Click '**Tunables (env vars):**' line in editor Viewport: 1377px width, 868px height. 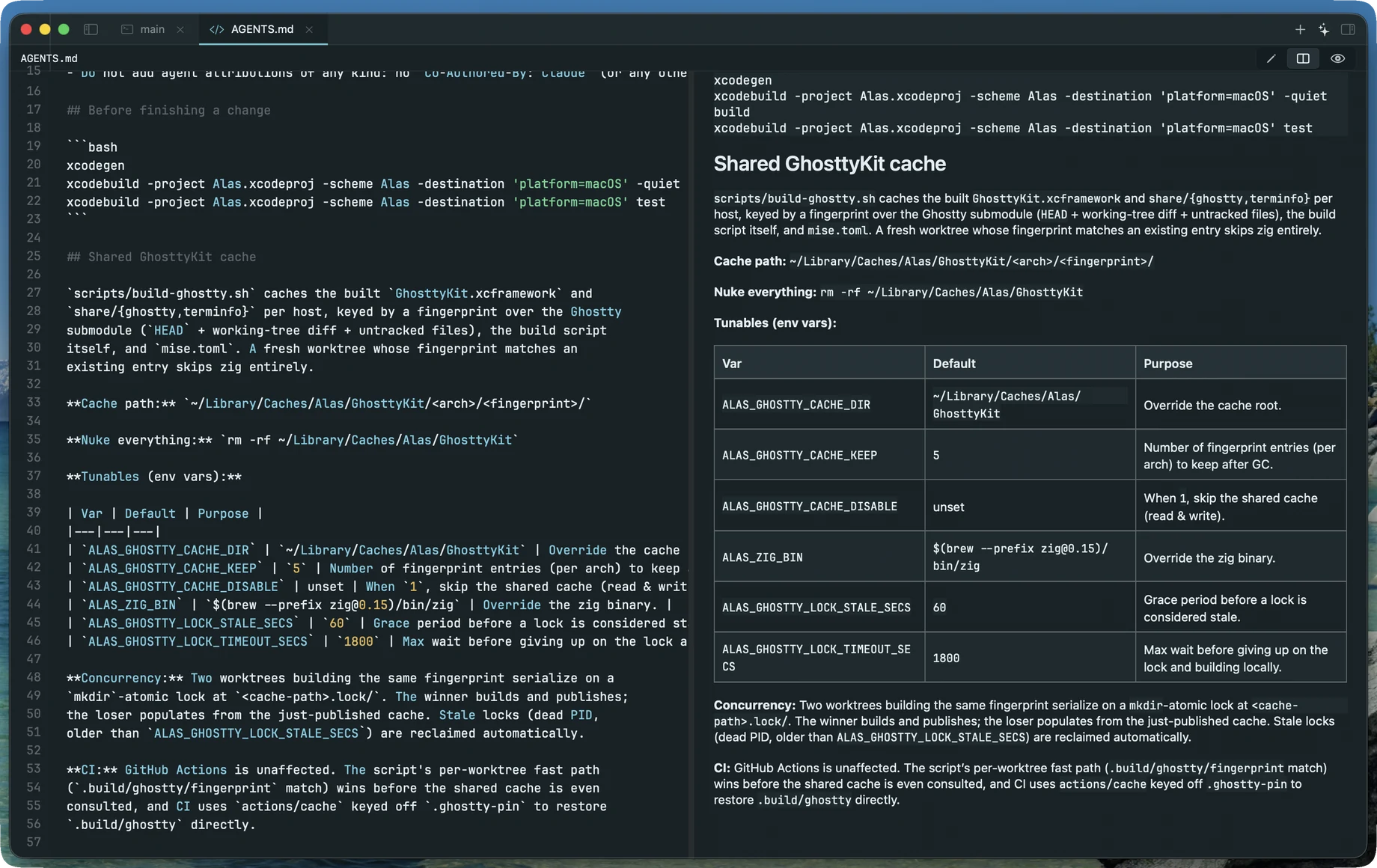click(x=154, y=477)
